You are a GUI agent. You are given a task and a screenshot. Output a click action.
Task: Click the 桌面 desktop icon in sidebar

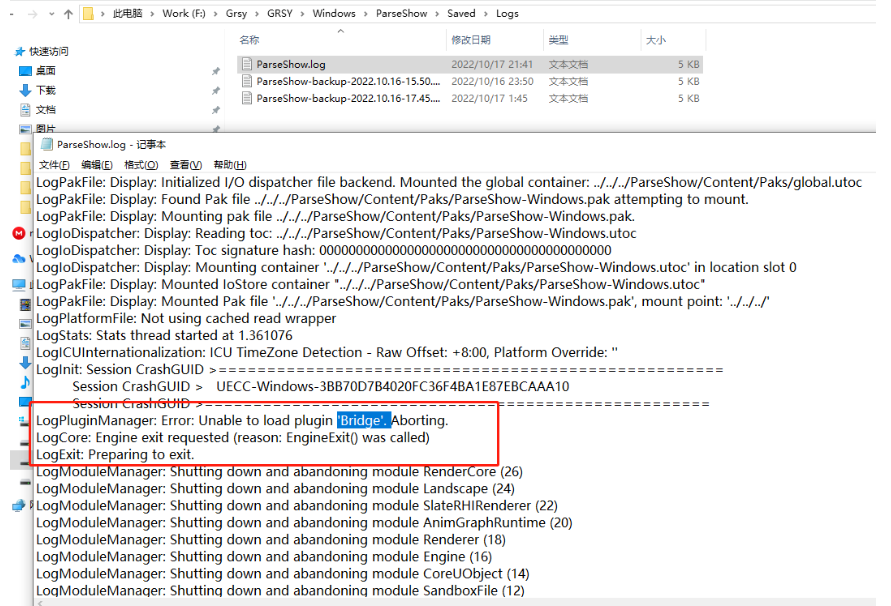pyautogui.click(x=25, y=71)
